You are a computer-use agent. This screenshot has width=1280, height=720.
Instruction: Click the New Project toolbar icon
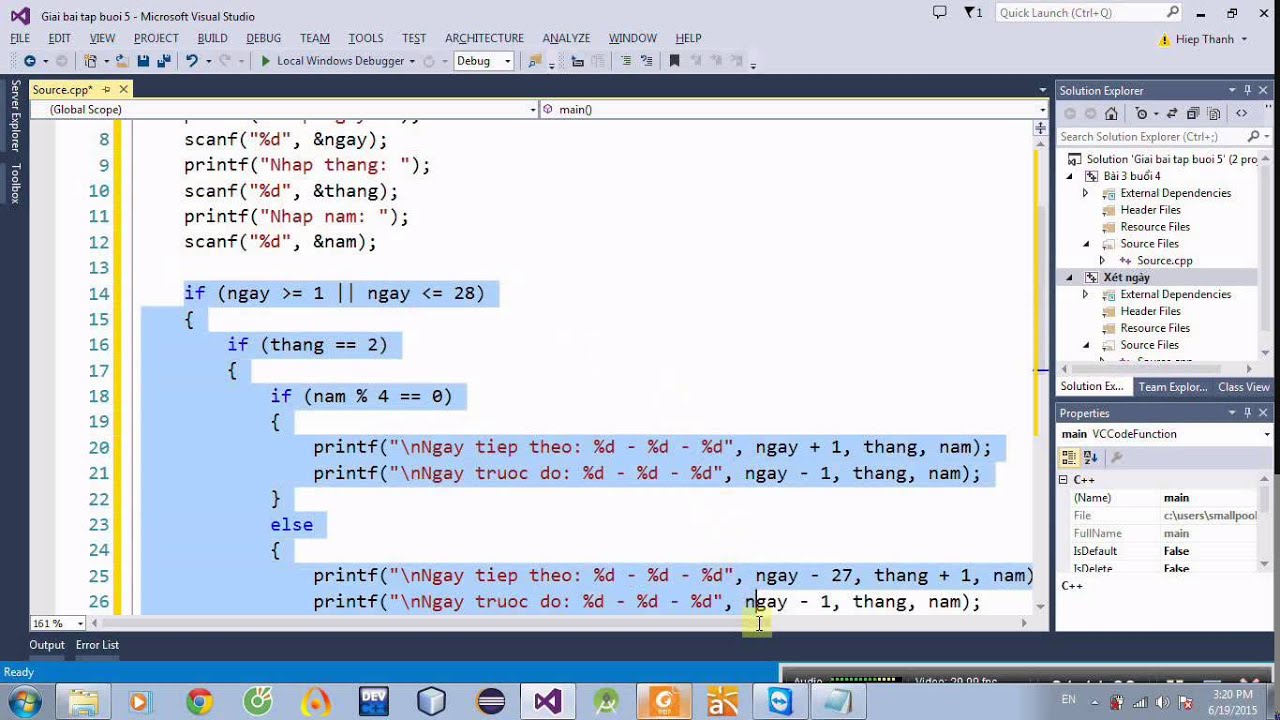coord(91,61)
